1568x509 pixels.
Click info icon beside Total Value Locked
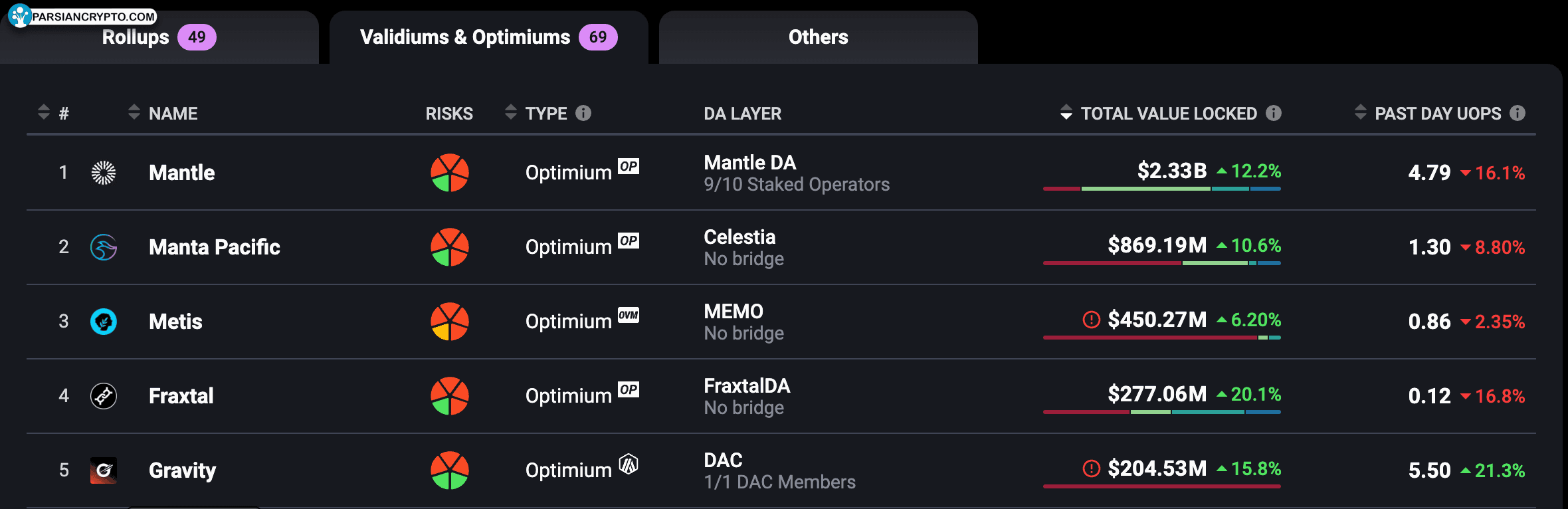tap(1274, 113)
